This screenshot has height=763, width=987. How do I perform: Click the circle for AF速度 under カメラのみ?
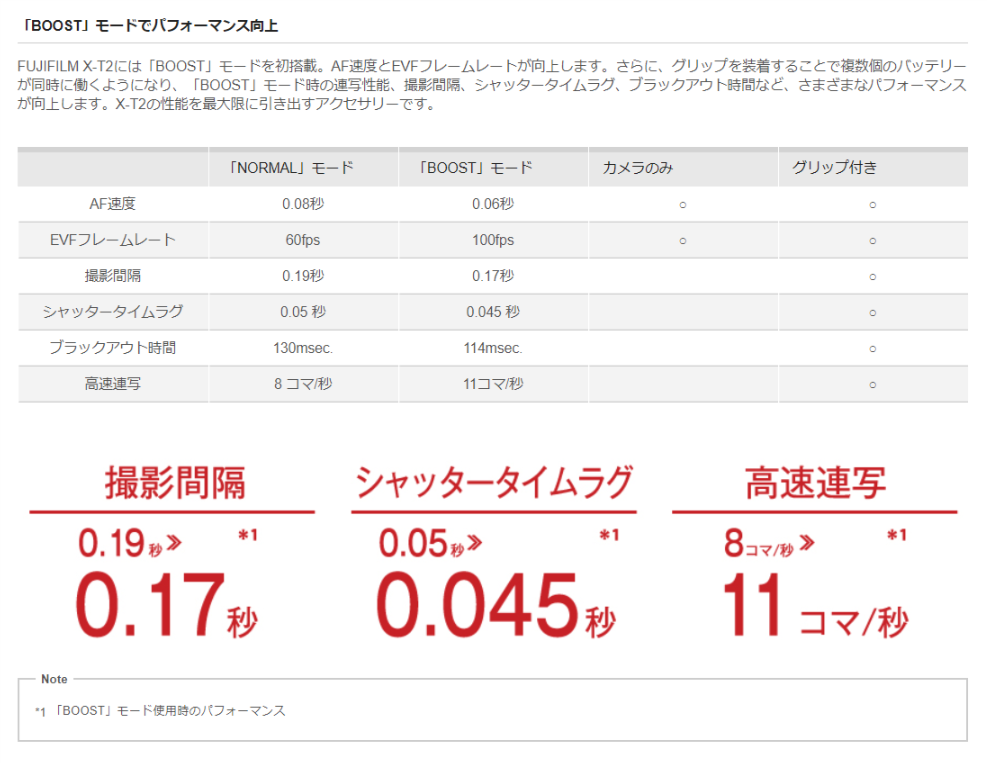pos(683,205)
